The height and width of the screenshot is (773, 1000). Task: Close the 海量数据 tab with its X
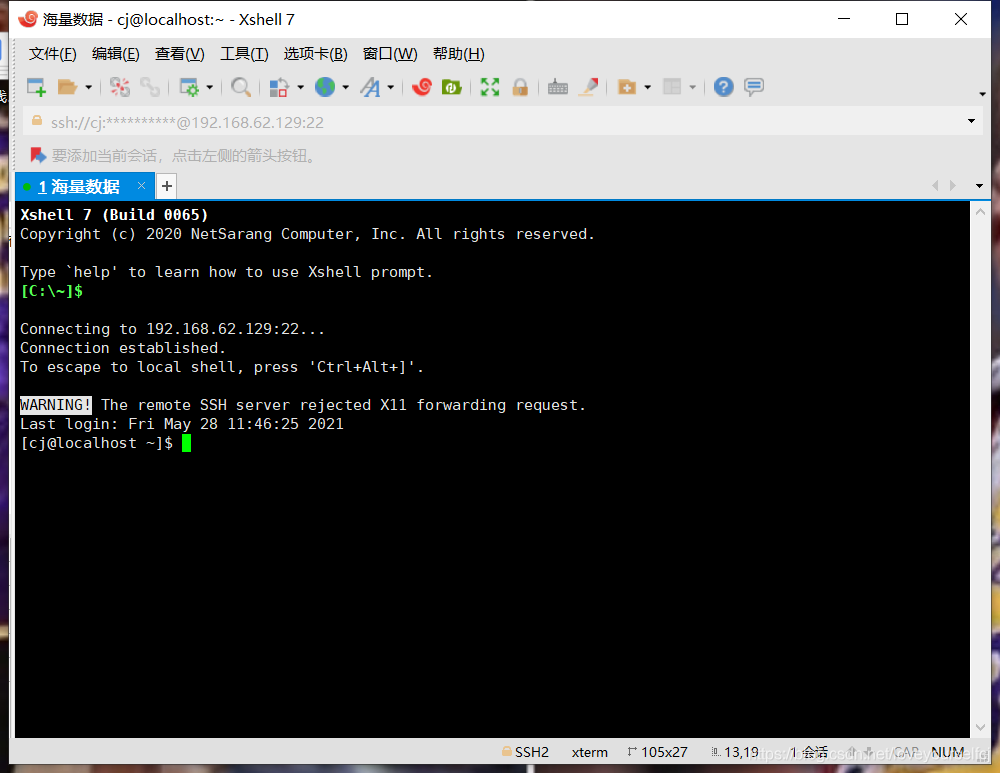click(x=142, y=186)
